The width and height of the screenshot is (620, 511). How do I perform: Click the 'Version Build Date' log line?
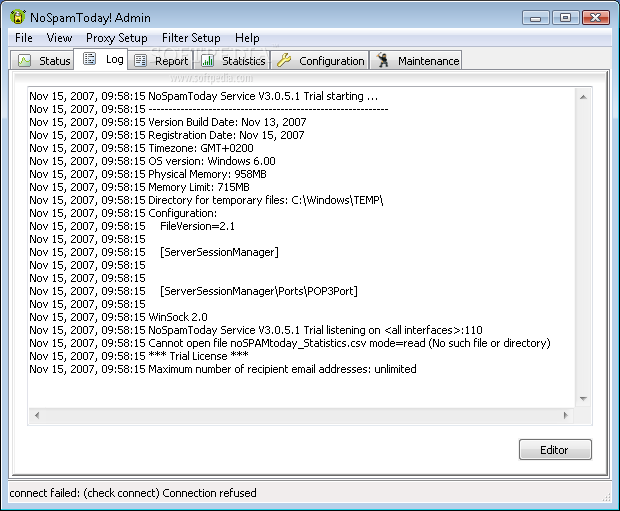coord(168,122)
